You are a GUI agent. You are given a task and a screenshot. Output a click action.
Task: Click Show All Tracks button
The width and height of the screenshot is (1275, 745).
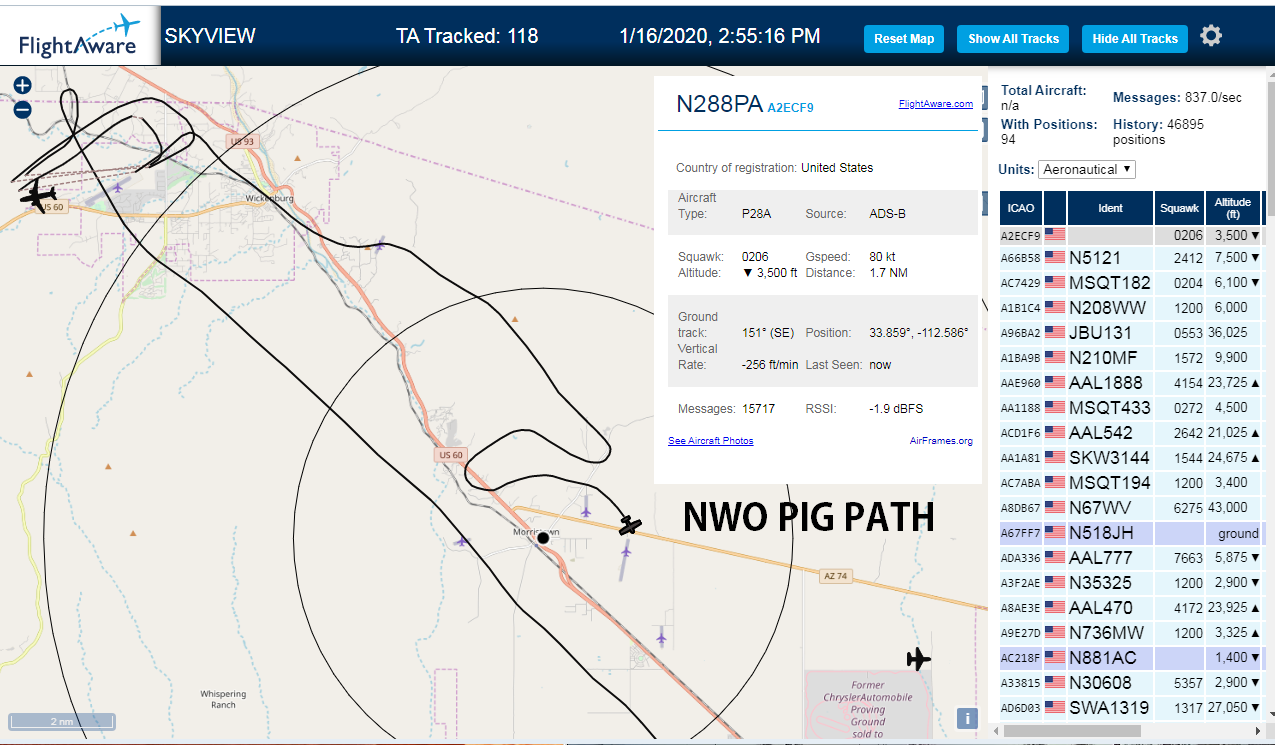coord(1013,39)
